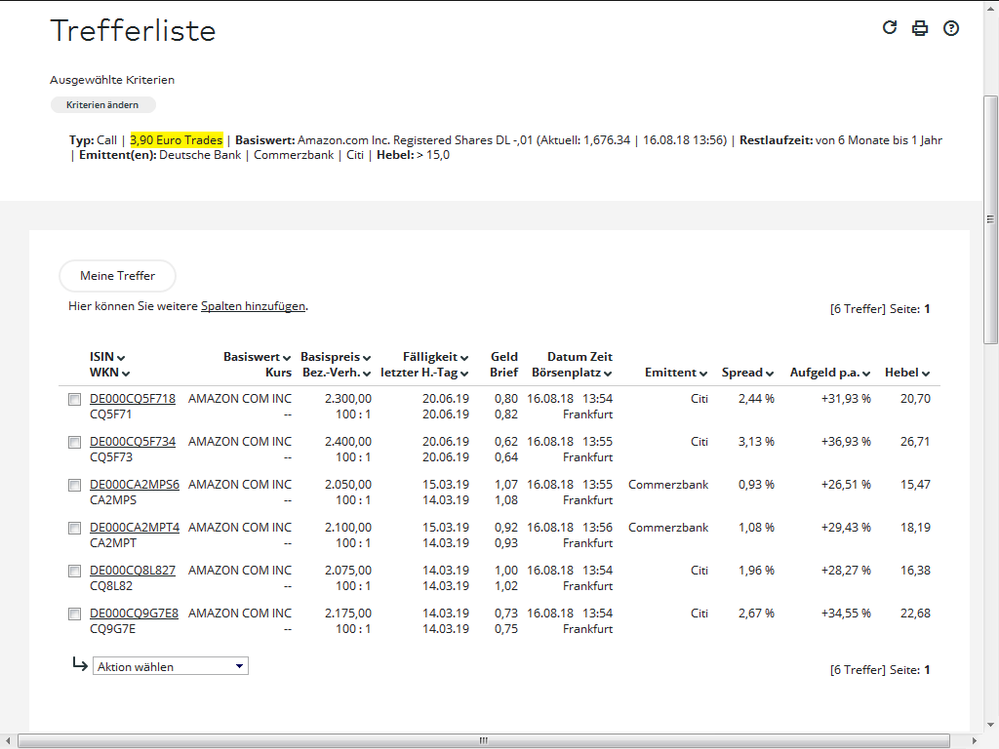The height and width of the screenshot is (749, 999).
Task: Tick the checkbox for DE000CQ5F718
Action: [x=74, y=399]
